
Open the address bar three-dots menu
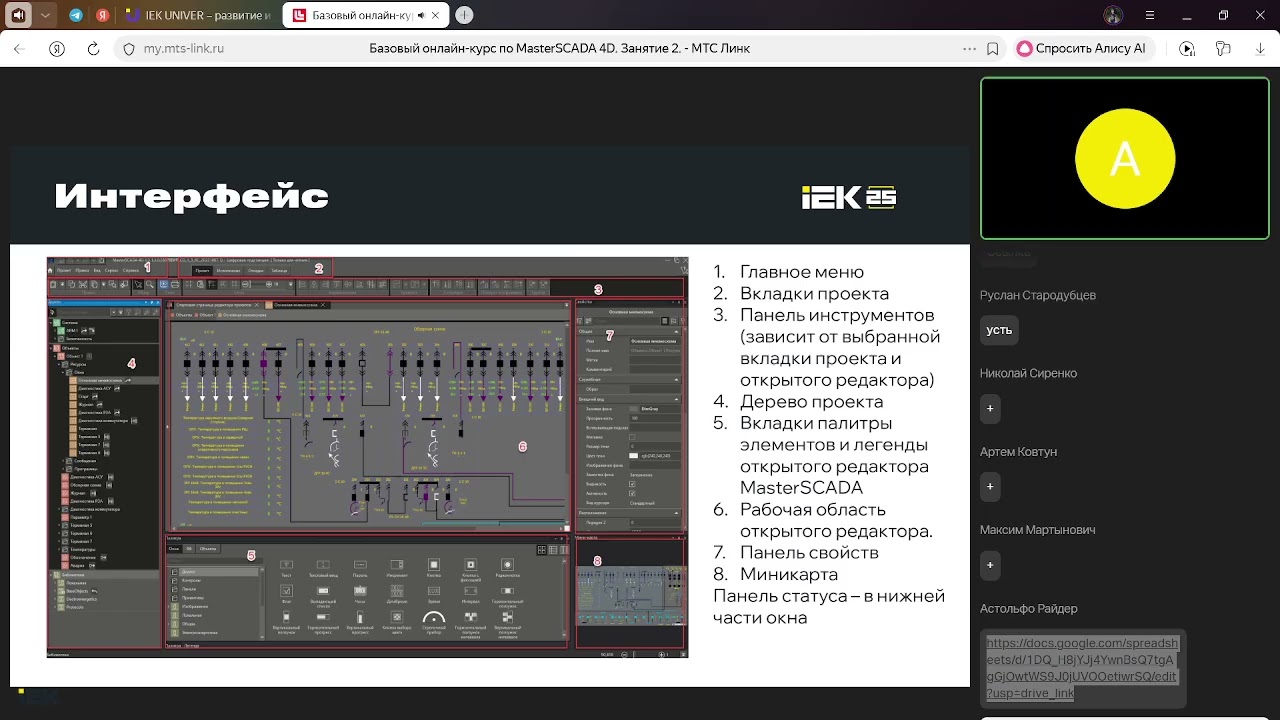point(969,48)
